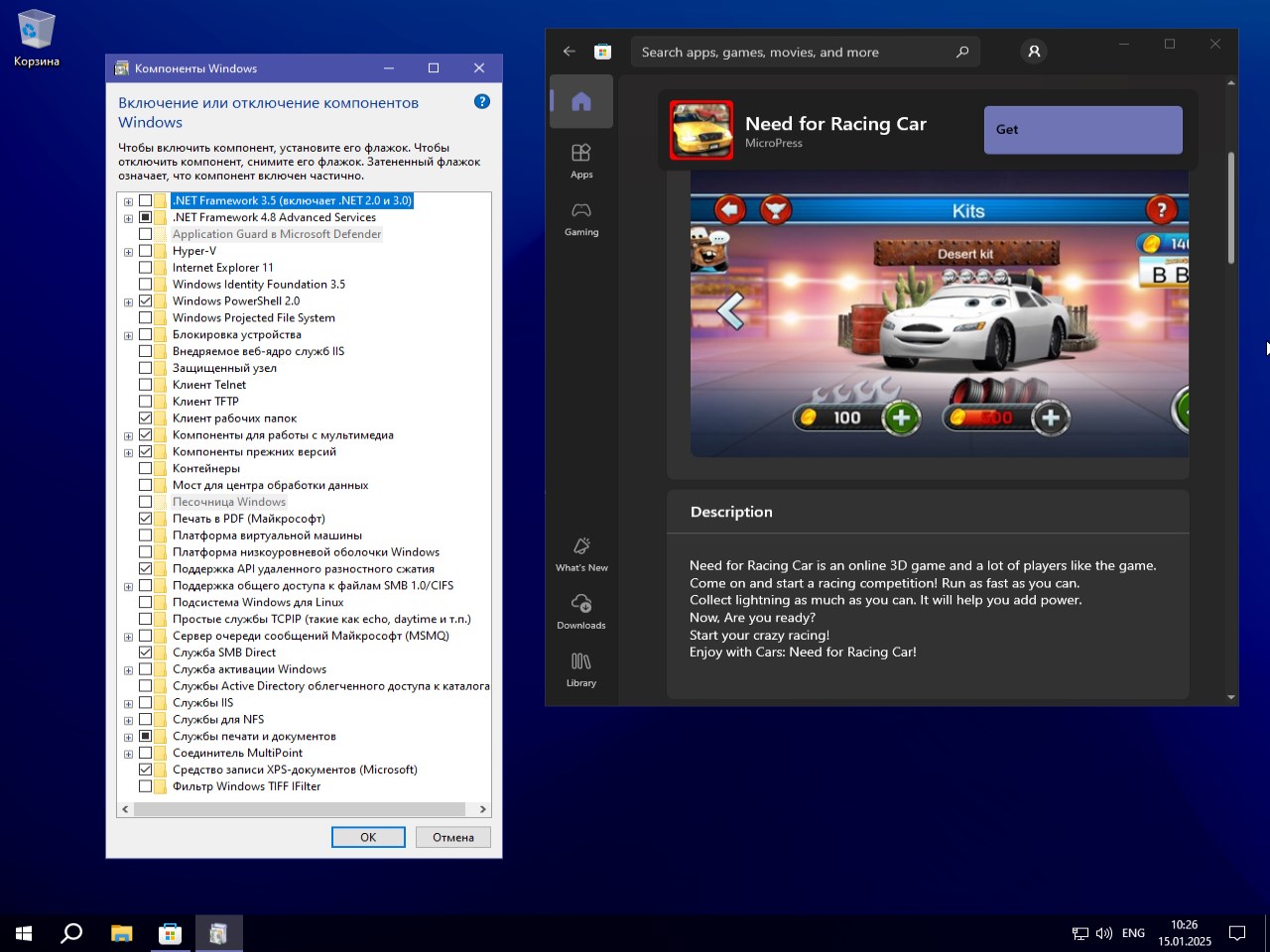Open the Apps section in Store sidebar
Screen dimensions: 1270x952
point(581,160)
